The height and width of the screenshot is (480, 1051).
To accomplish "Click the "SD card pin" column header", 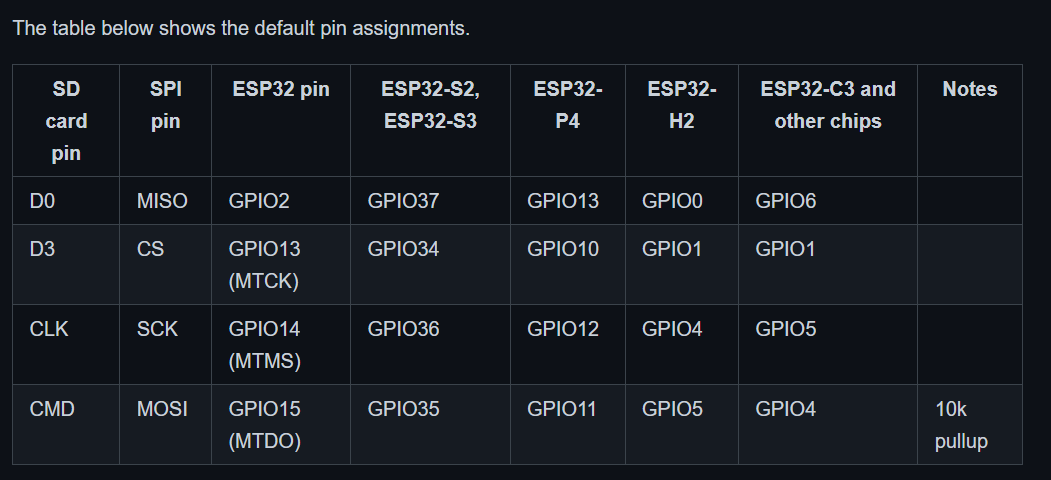I will 66,121.
